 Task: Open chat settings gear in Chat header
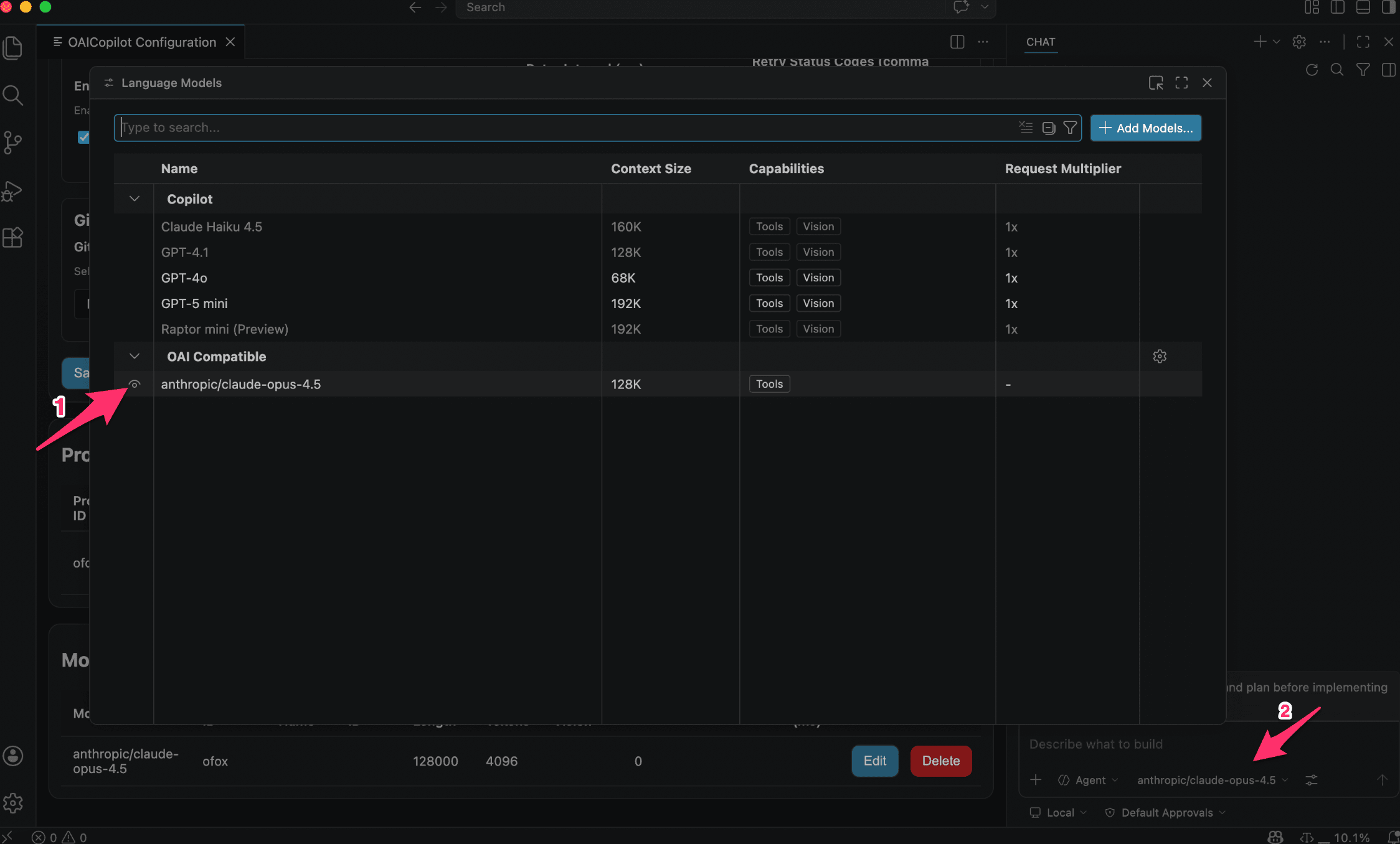click(1299, 42)
